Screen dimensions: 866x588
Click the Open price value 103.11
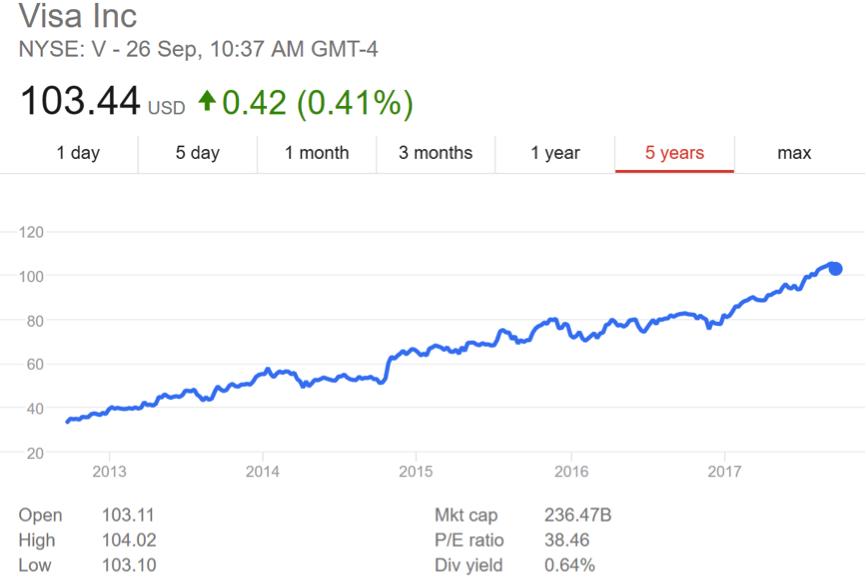(128, 516)
